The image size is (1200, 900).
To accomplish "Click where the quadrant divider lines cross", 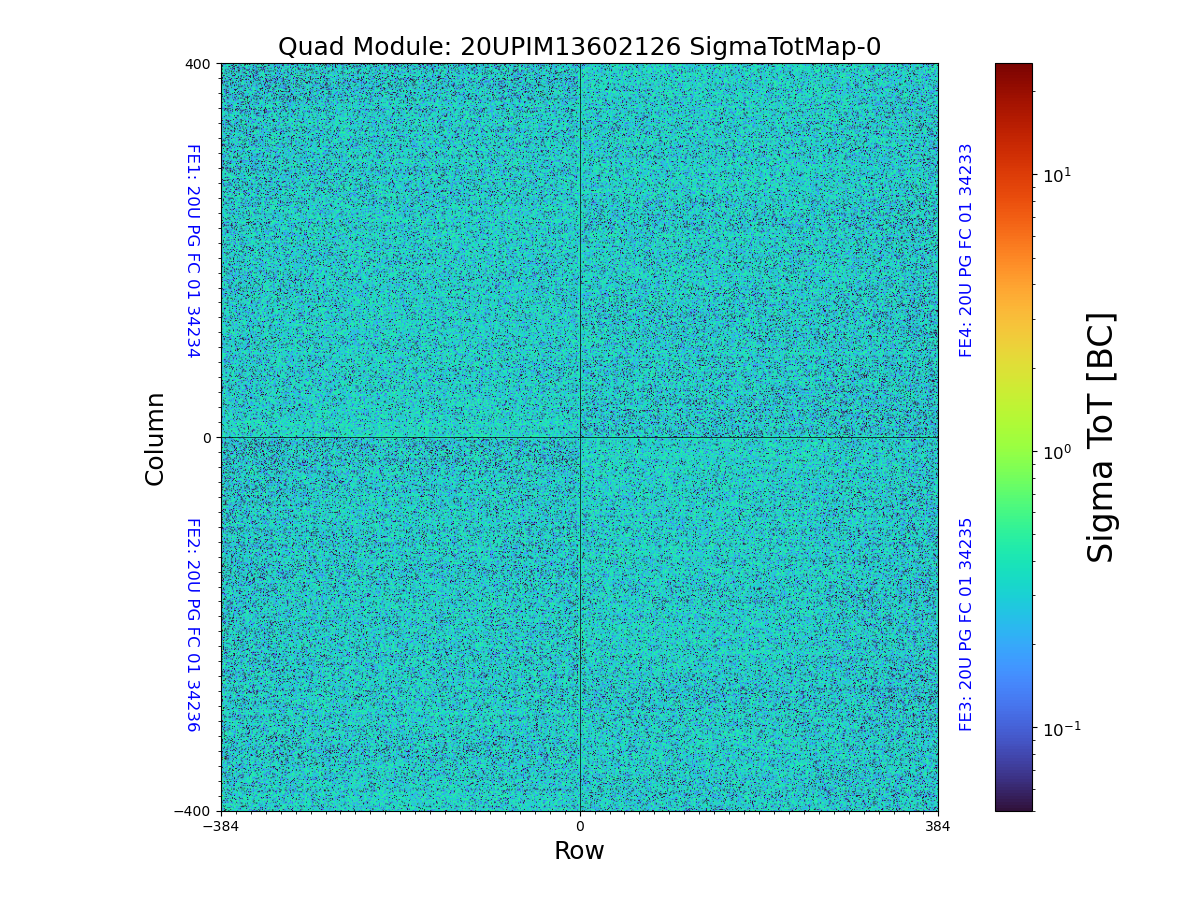I will click(580, 437).
